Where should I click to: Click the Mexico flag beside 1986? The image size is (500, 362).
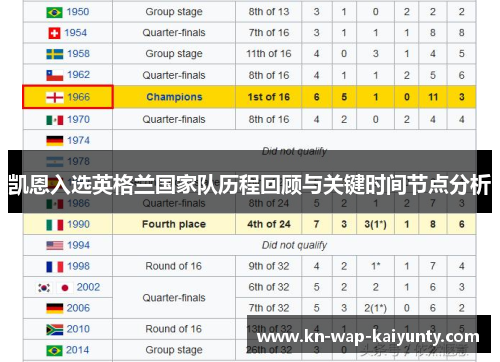(x=54, y=204)
